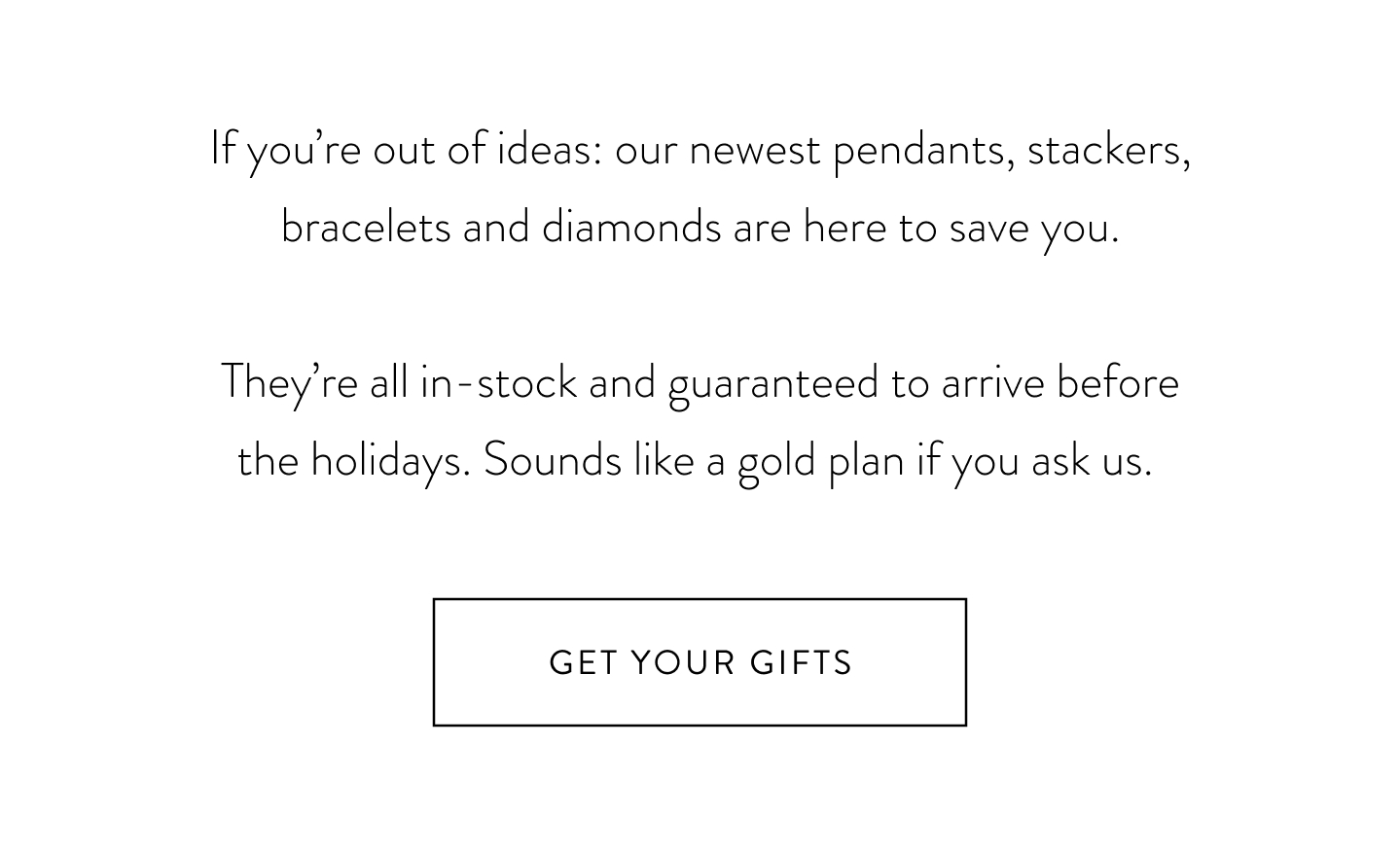Viewport: 1400px width, 852px height.
Task: Select the word "bracelets" in second line
Action: pos(366,227)
